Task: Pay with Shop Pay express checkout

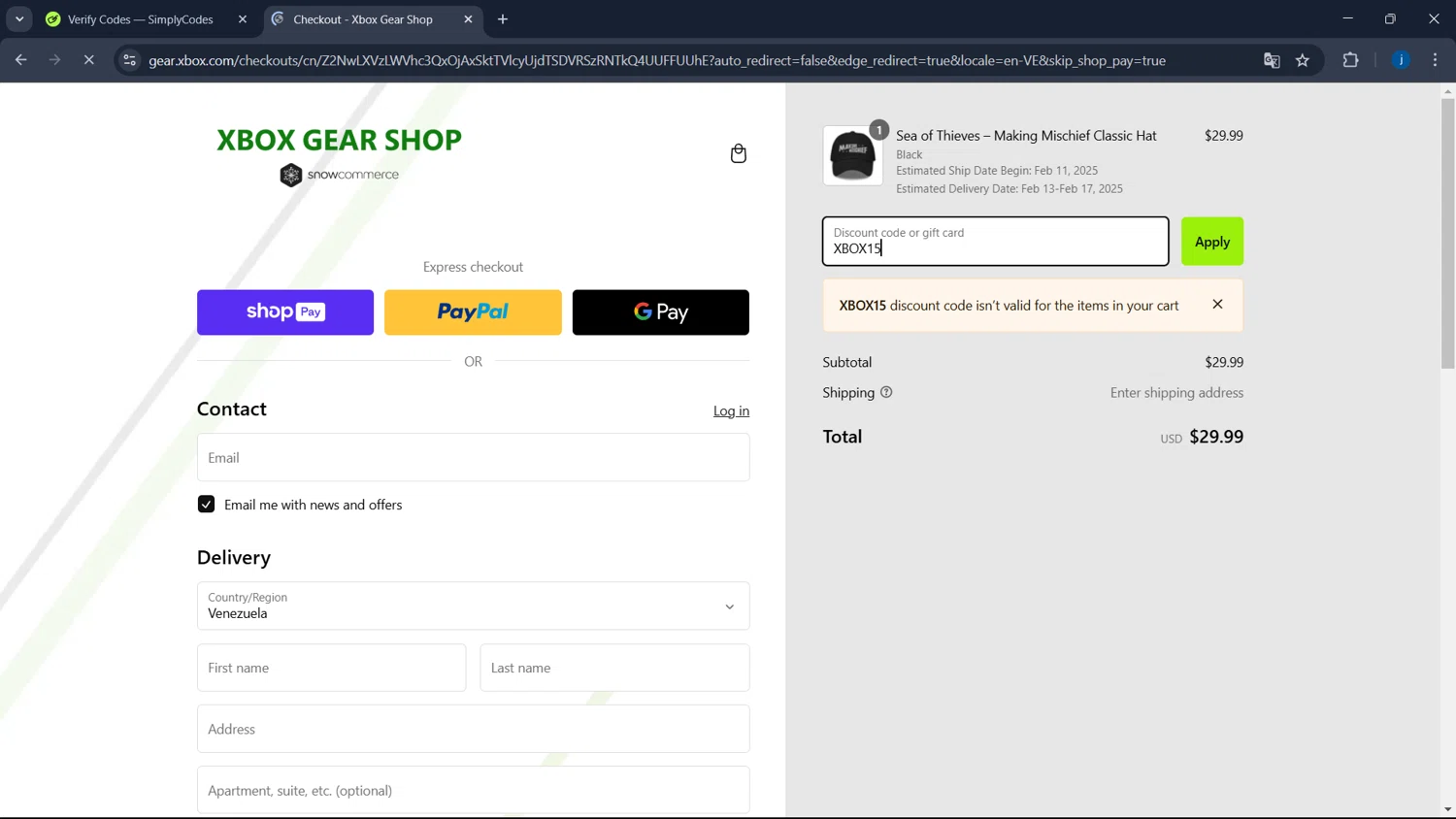Action: pyautogui.click(x=285, y=312)
